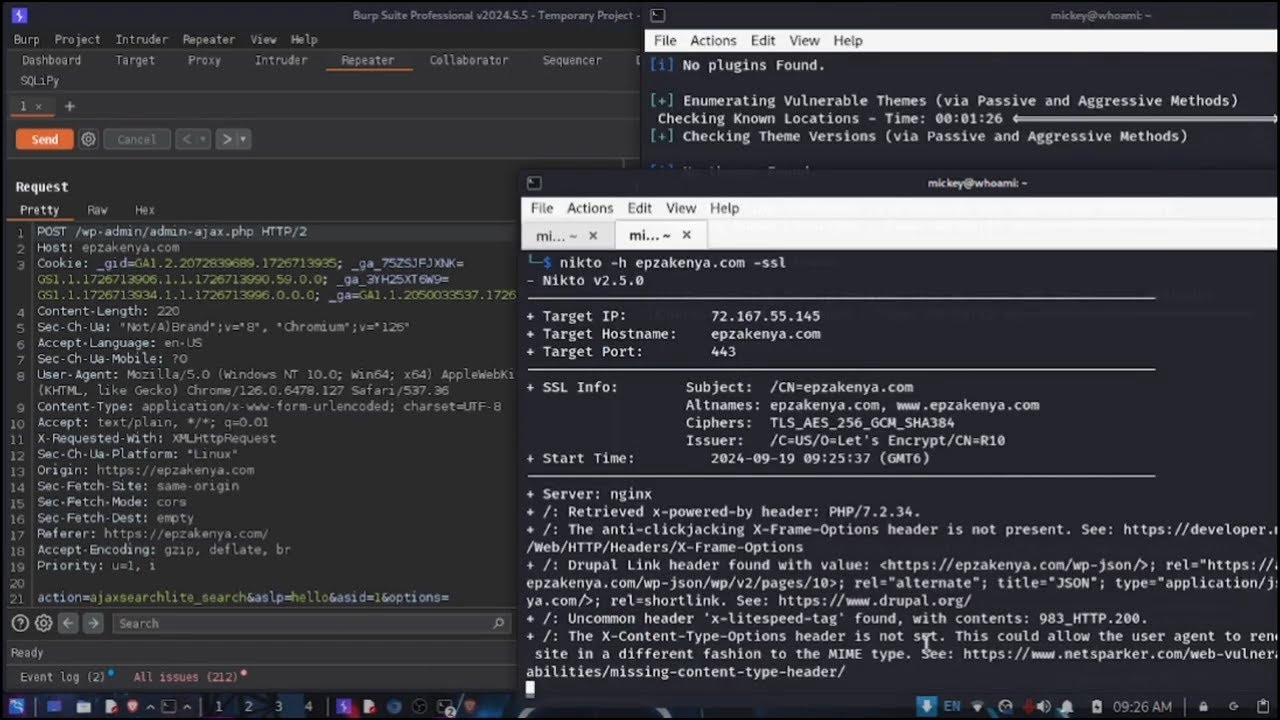The width and height of the screenshot is (1280, 720).
Task: Open Help menu in front terminal
Action: 724,208
